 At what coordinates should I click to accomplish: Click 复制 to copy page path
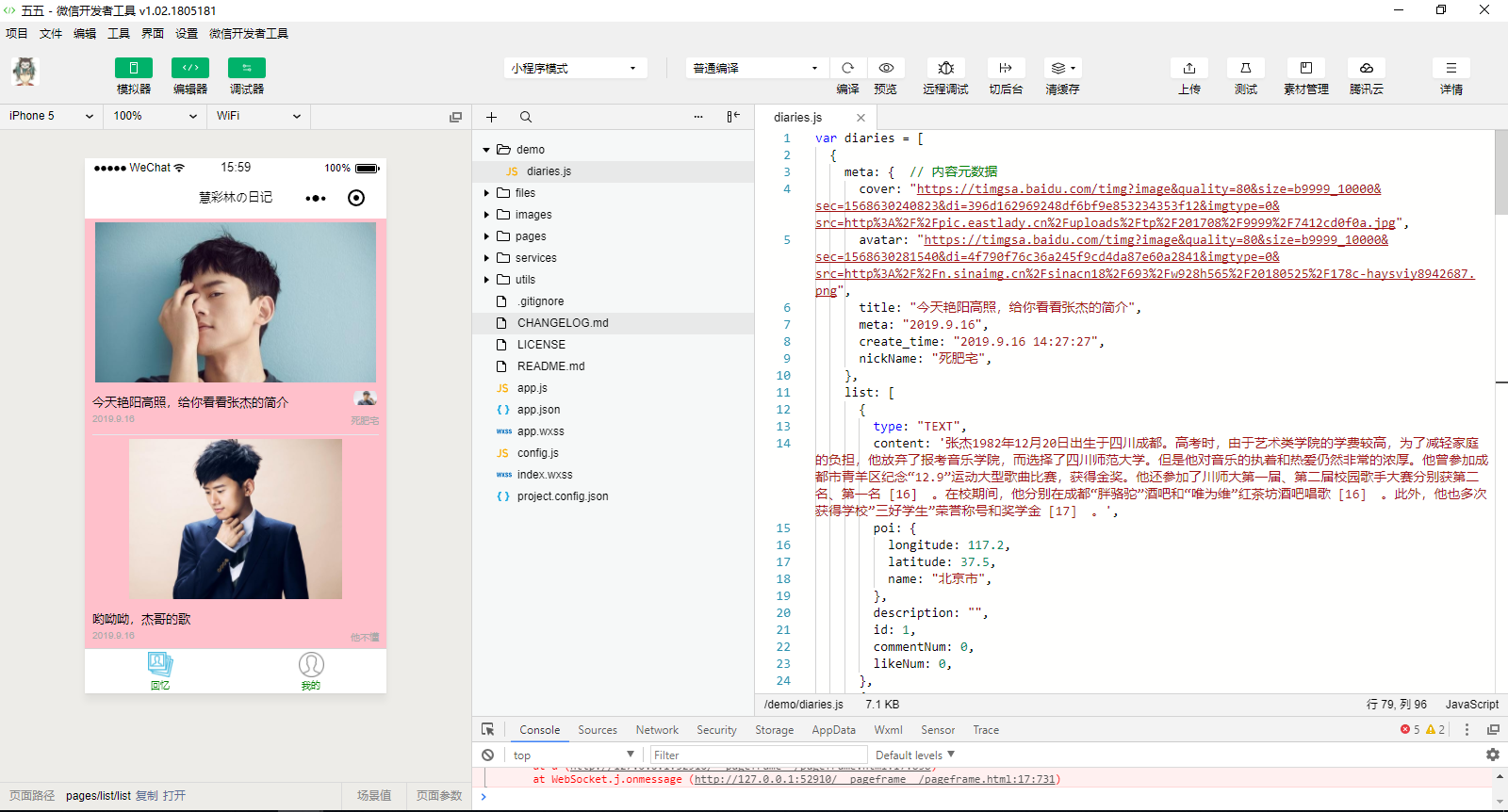(x=146, y=796)
